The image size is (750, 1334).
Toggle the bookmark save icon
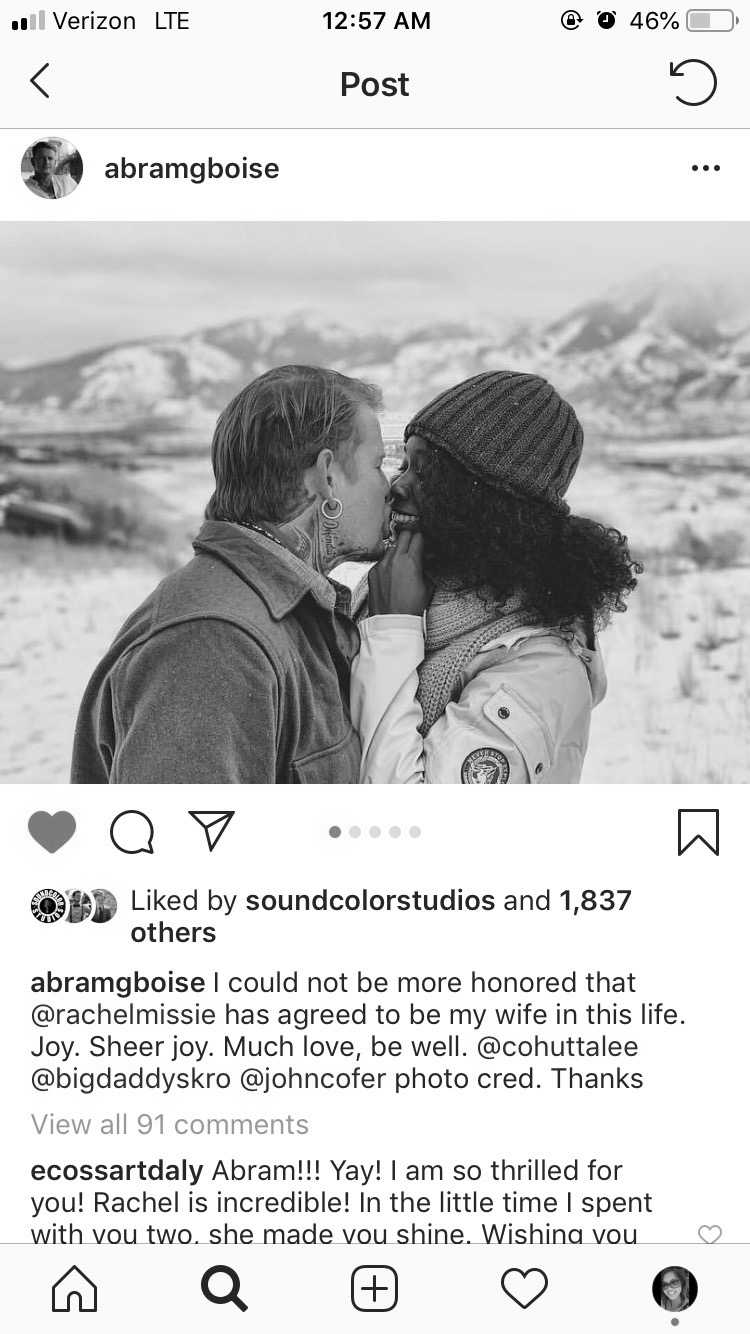point(698,832)
